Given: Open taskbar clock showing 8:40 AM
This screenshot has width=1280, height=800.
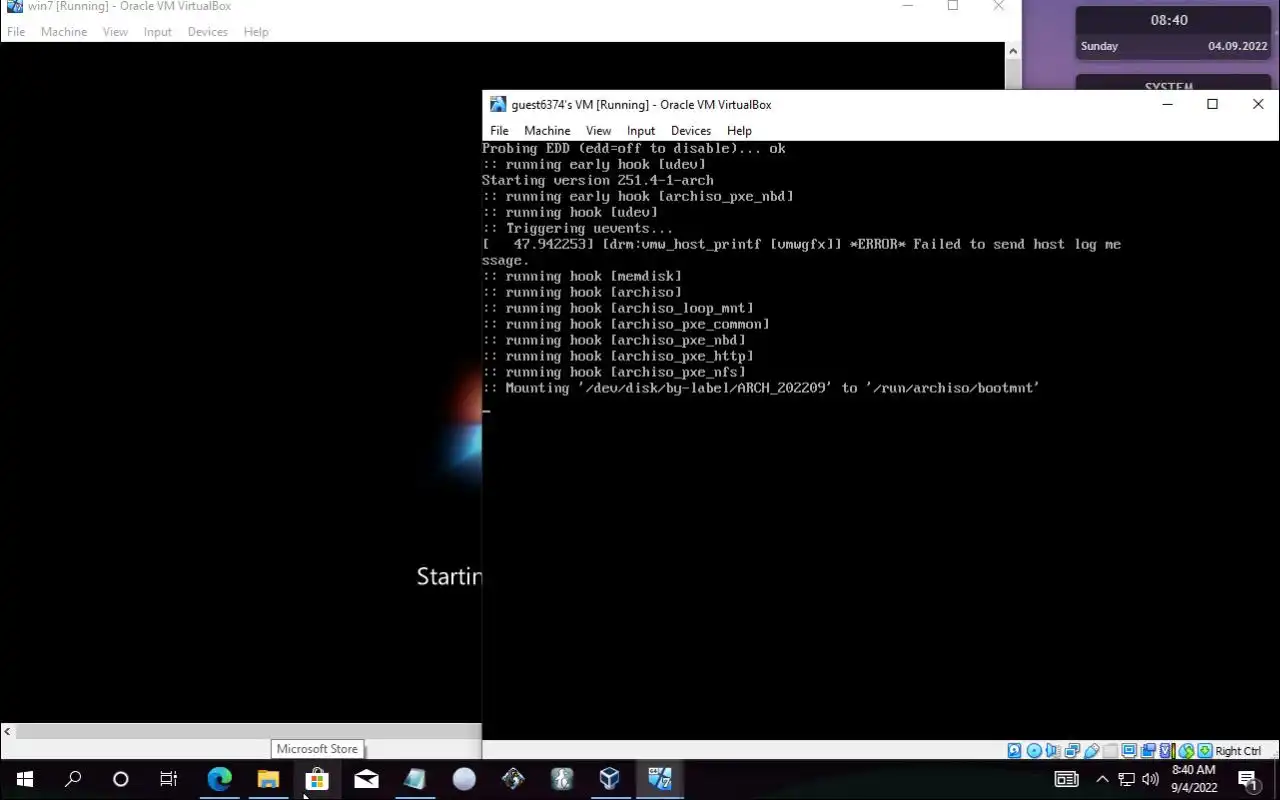Looking at the screenshot, I should [1193, 779].
